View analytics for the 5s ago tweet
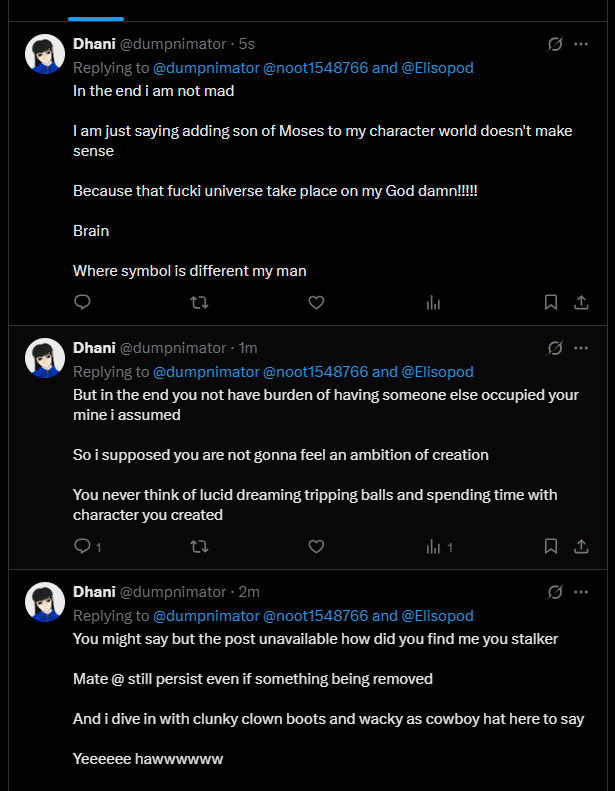615x791 pixels. click(x=433, y=302)
